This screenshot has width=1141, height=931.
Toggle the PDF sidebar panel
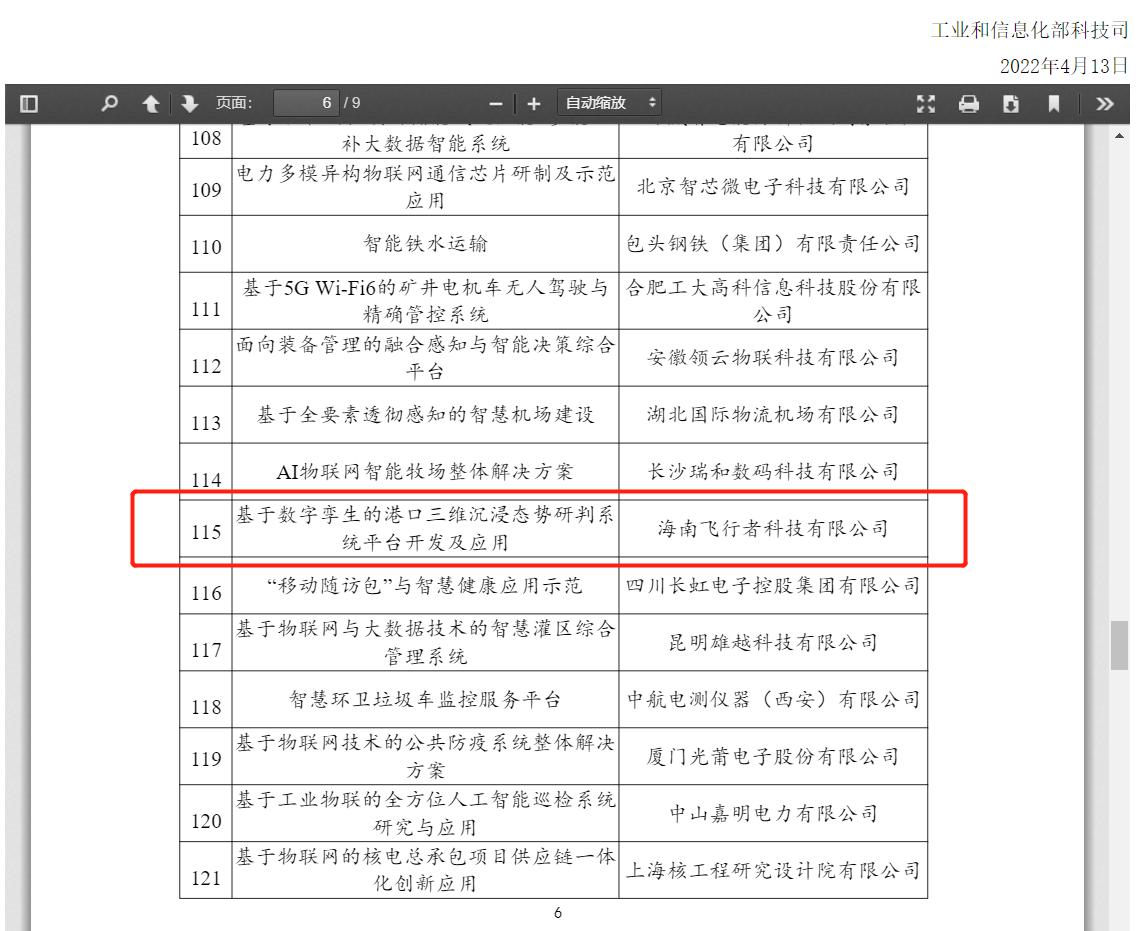(28, 103)
